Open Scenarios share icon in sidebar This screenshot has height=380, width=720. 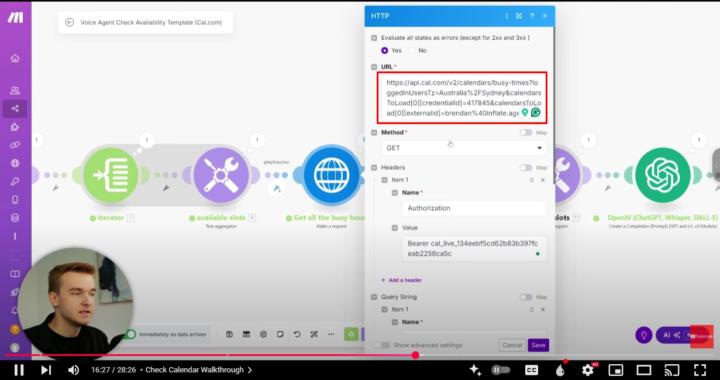[15, 109]
